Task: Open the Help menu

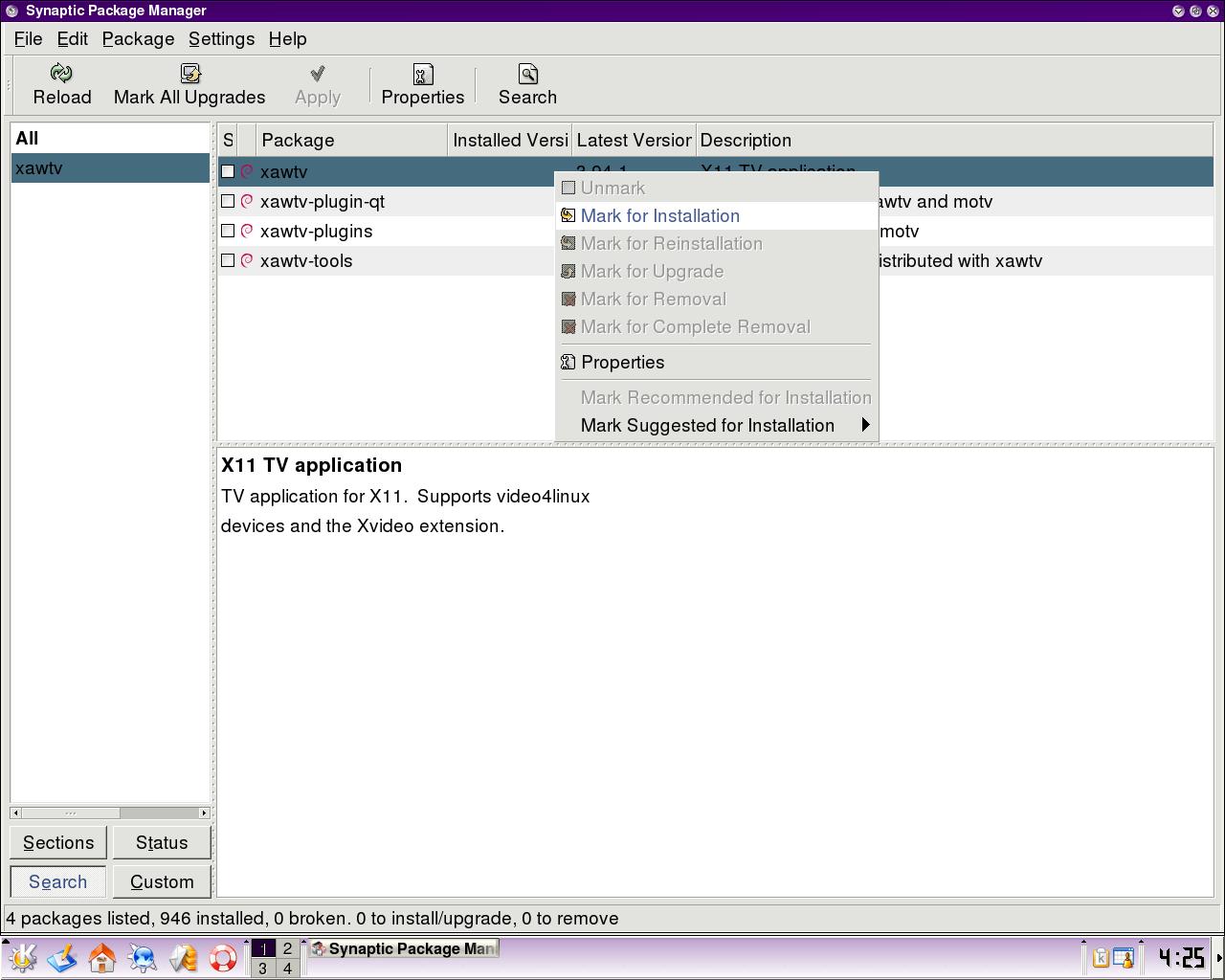Action: coord(287,39)
